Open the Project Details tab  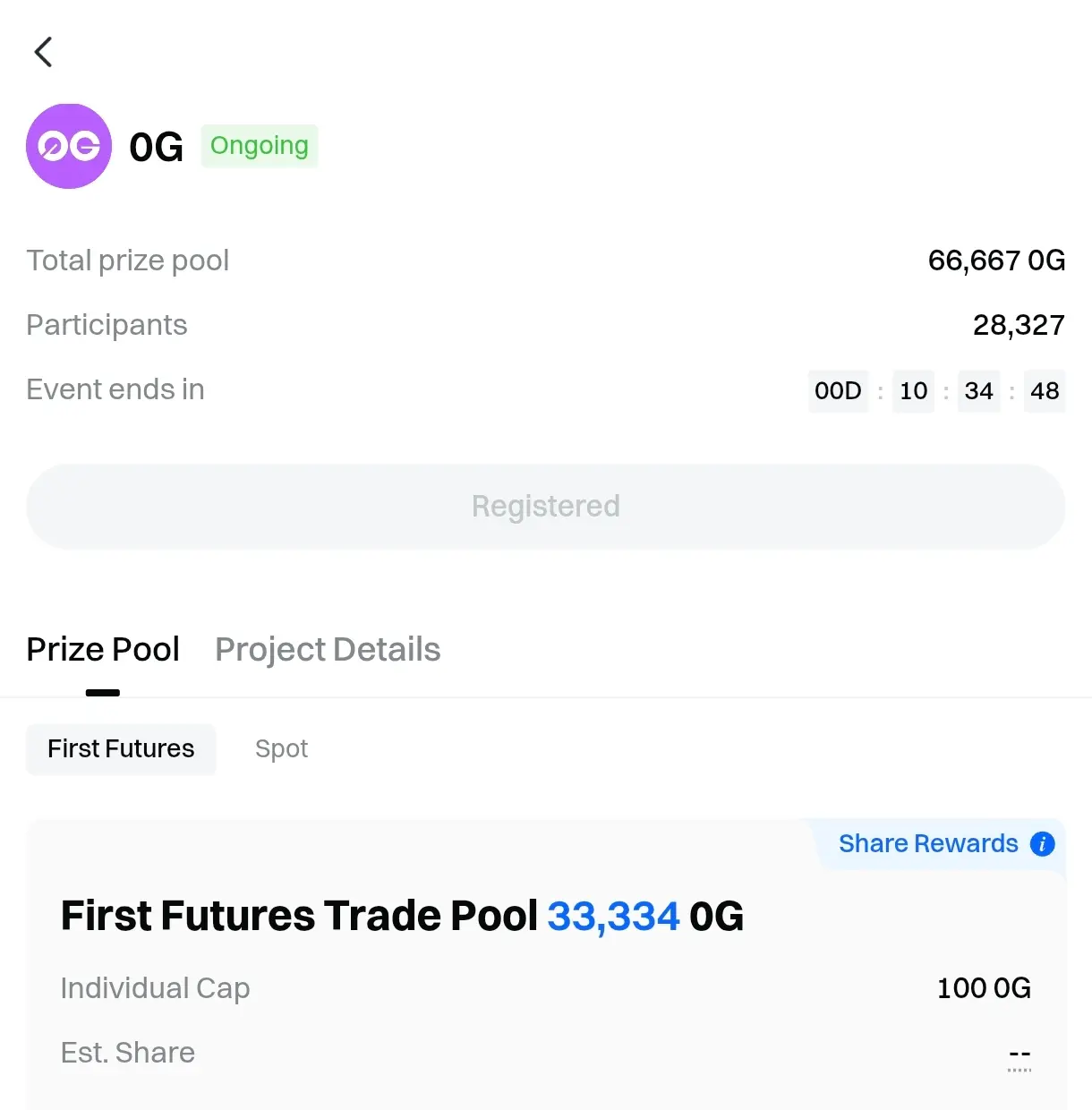tap(328, 650)
